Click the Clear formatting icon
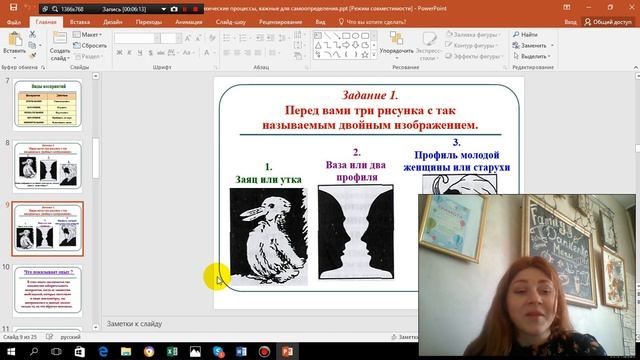Screen dimensions: 640x360 click(212, 38)
